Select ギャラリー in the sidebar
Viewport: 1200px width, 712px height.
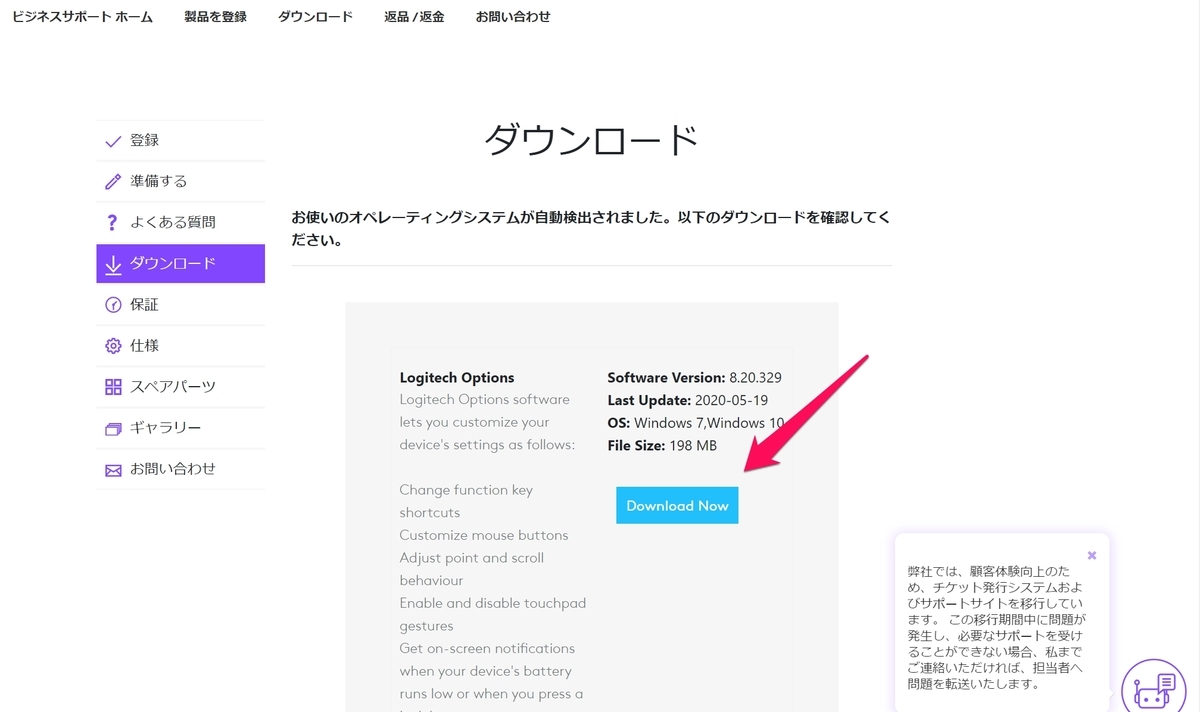(x=181, y=428)
